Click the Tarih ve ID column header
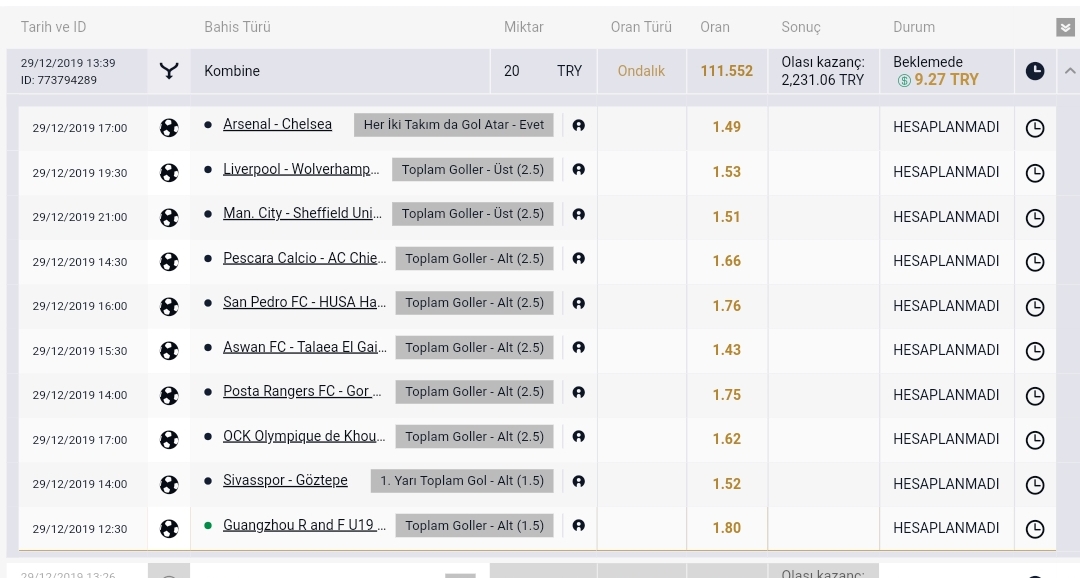 [x=53, y=27]
